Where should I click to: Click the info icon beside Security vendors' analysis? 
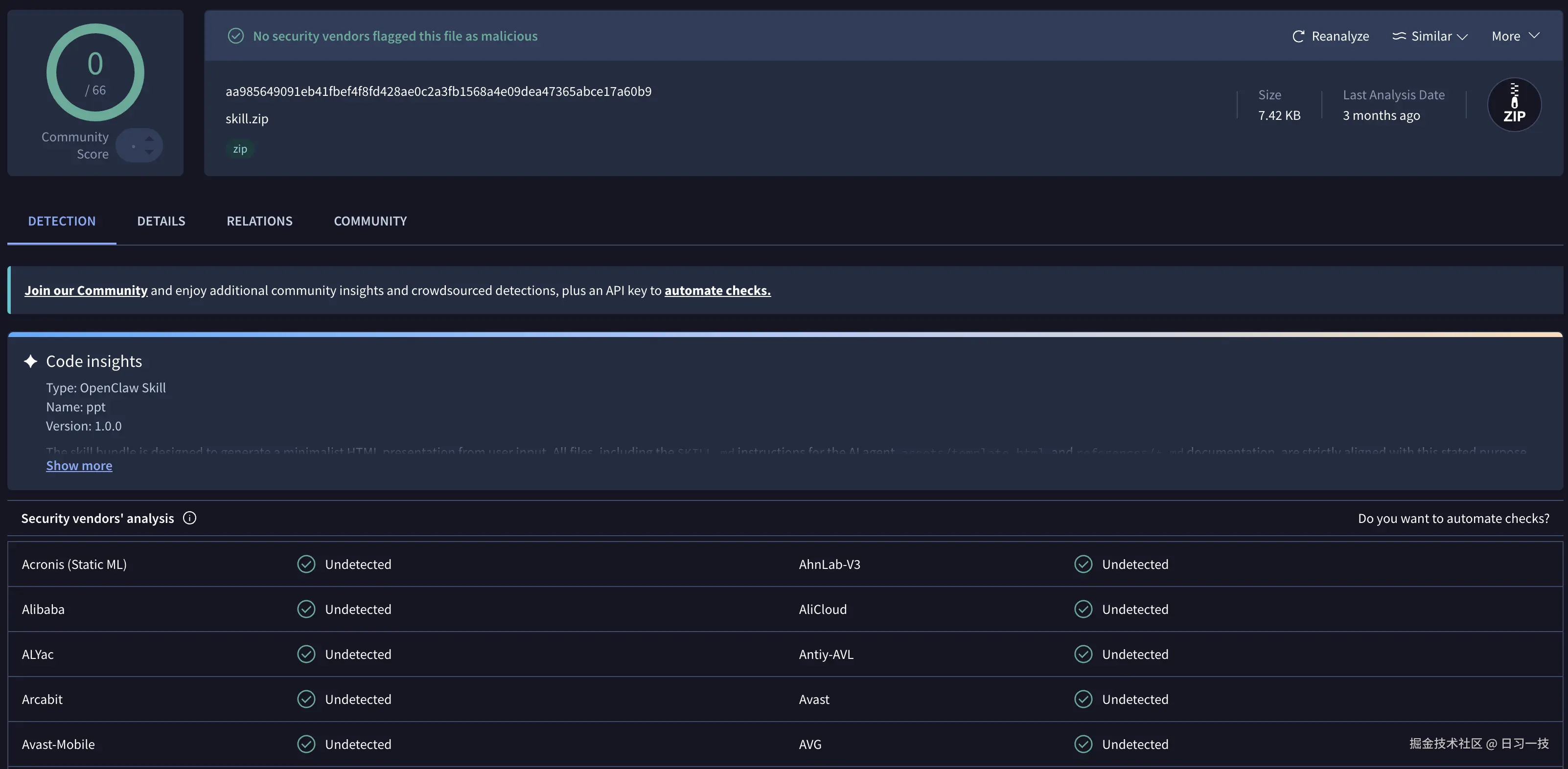[189, 518]
